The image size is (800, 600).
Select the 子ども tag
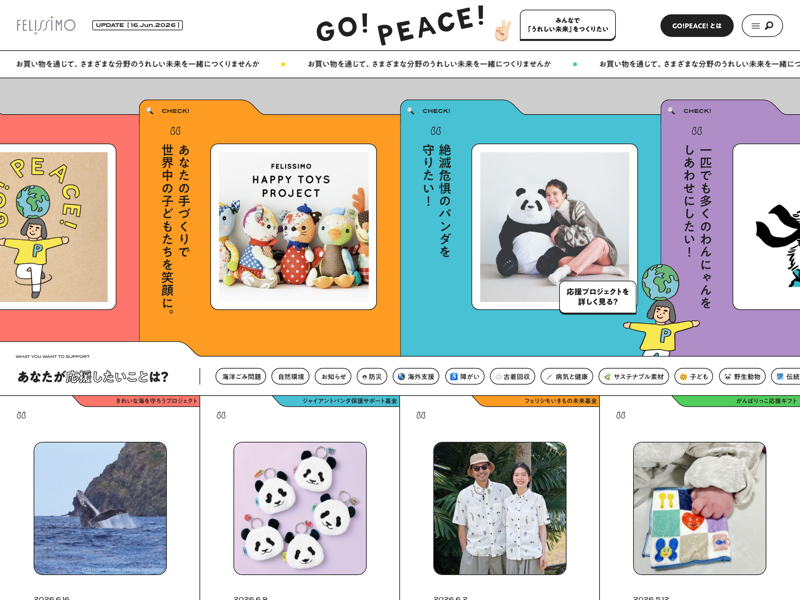click(x=694, y=377)
